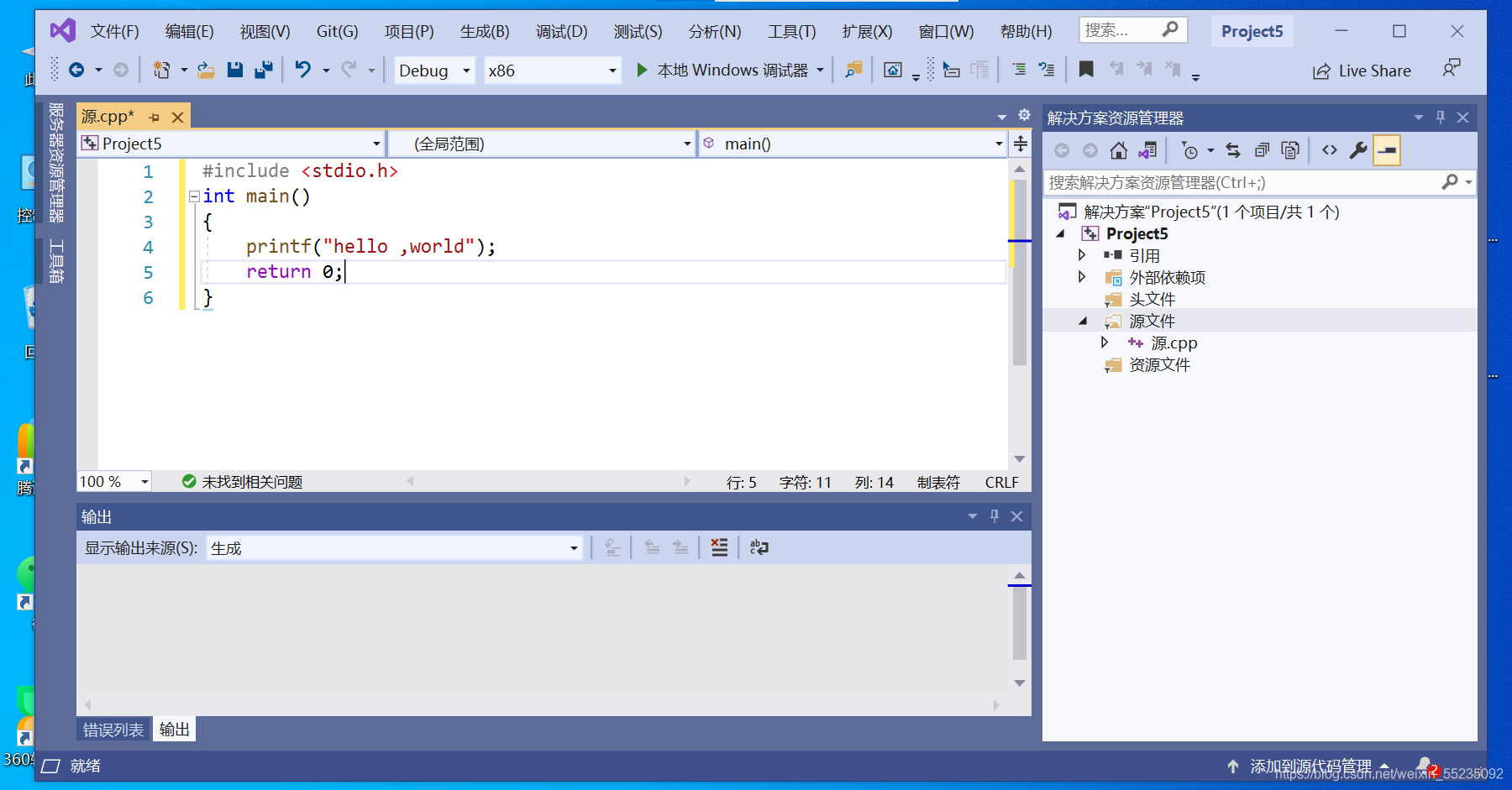Open the x86 platform dropdown
Image resolution: width=1512 pixels, height=790 pixels.
tap(553, 71)
